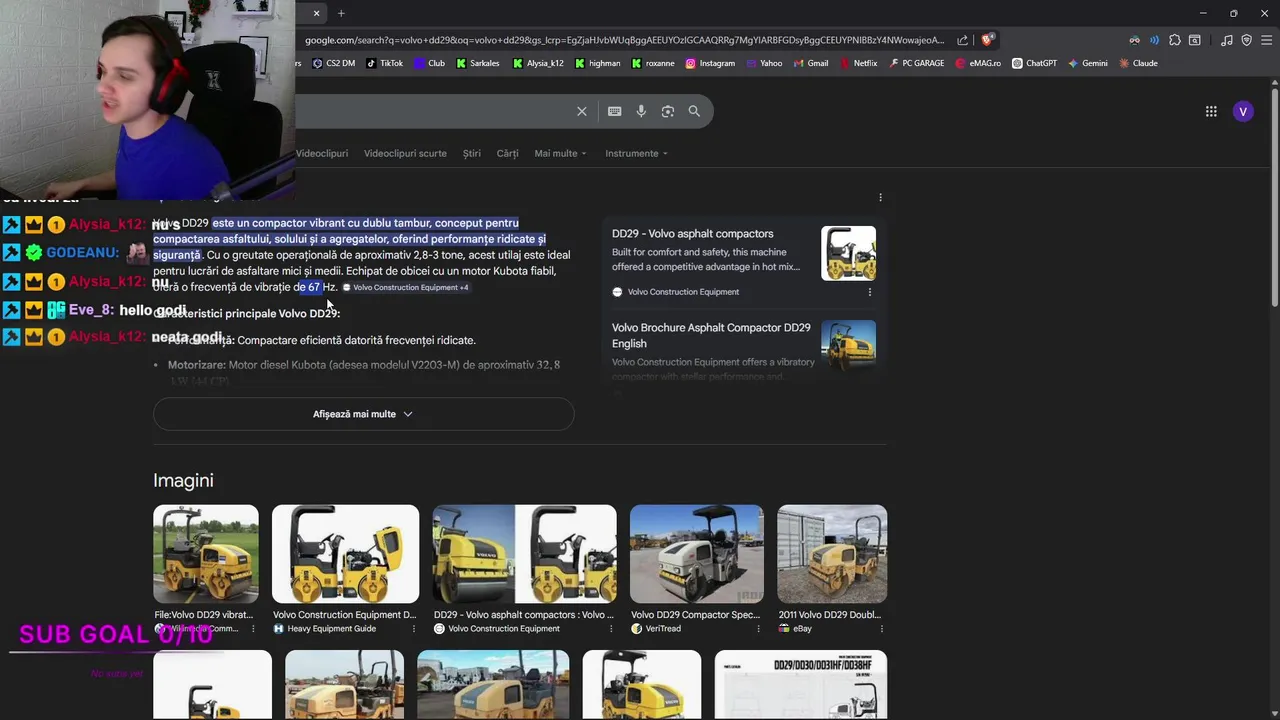
Task: Open the on-screen keyboard input tool
Action: (614, 111)
